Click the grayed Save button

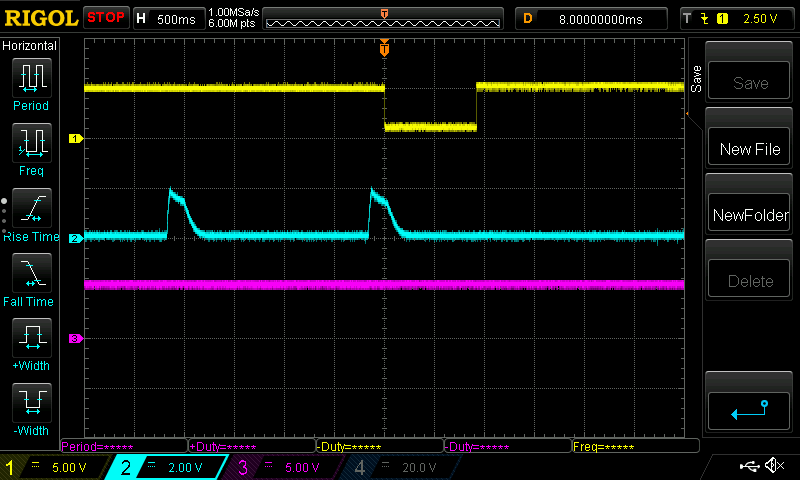(749, 81)
